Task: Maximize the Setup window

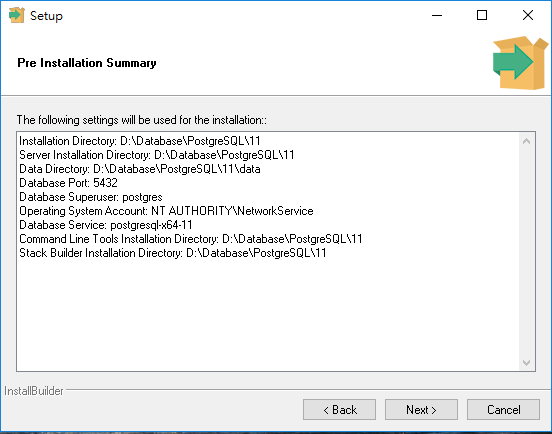Action: (482, 15)
